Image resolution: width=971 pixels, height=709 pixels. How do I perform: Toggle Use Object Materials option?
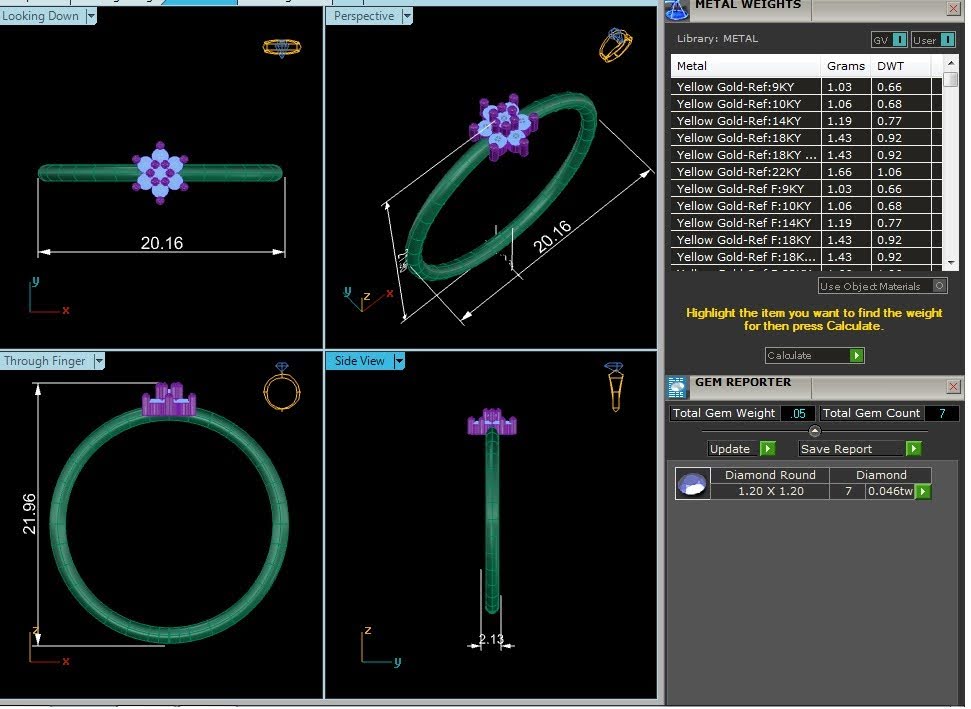(x=882, y=286)
